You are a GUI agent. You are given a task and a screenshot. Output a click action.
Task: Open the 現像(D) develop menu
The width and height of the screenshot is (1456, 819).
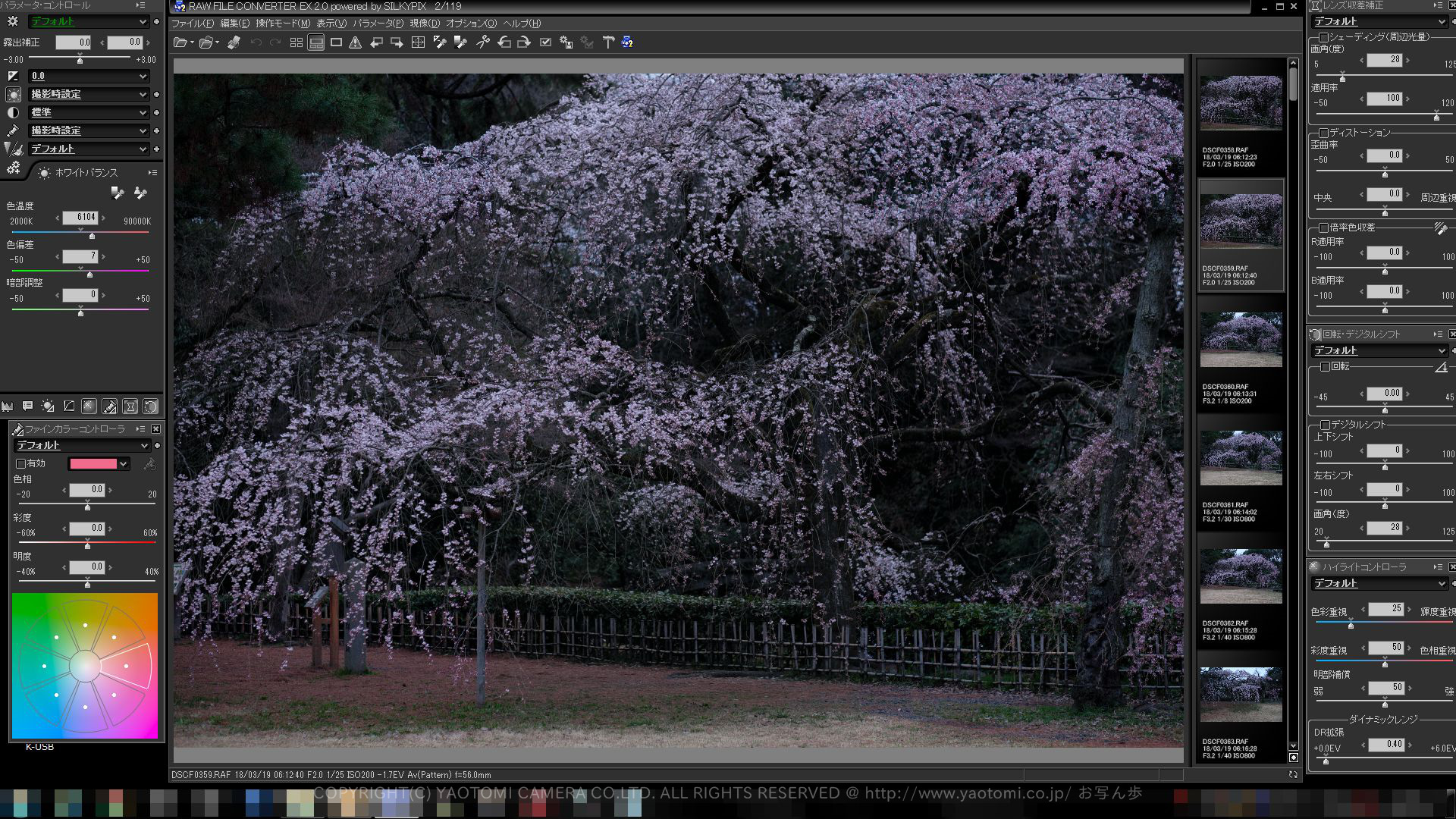pos(424,24)
